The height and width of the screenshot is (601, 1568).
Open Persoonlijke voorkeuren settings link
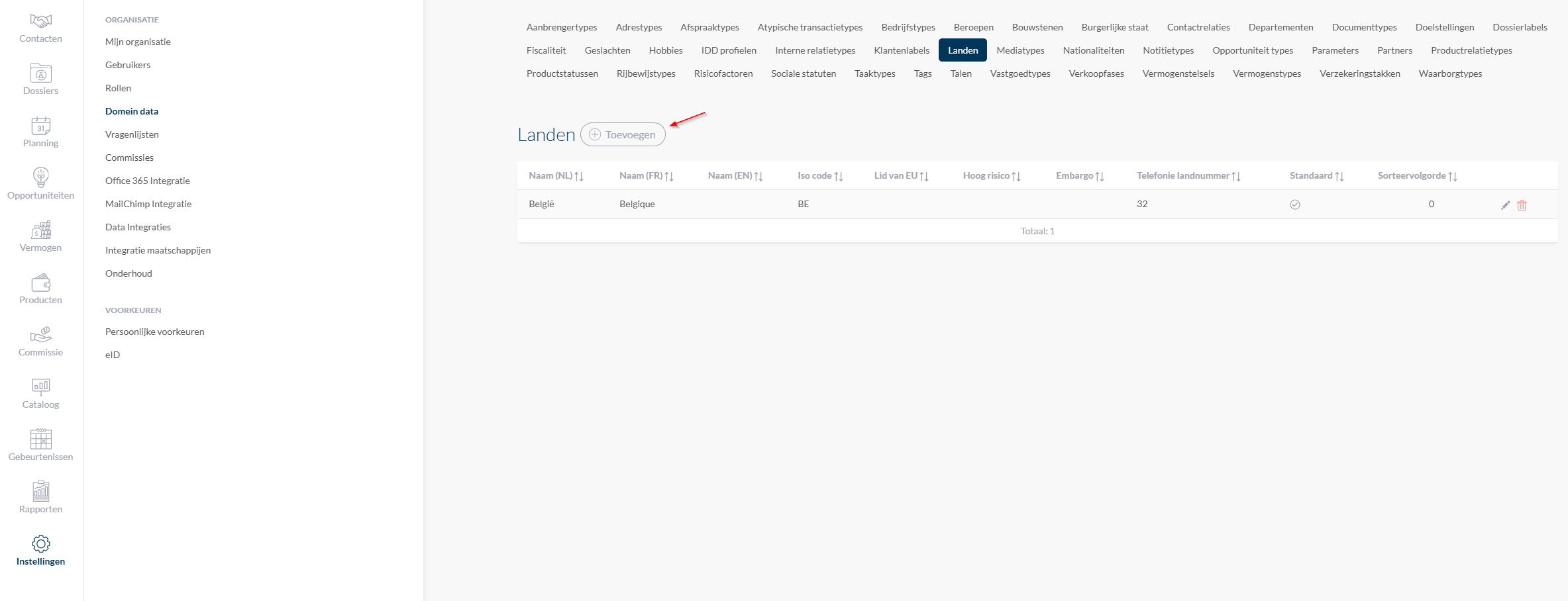click(x=154, y=332)
